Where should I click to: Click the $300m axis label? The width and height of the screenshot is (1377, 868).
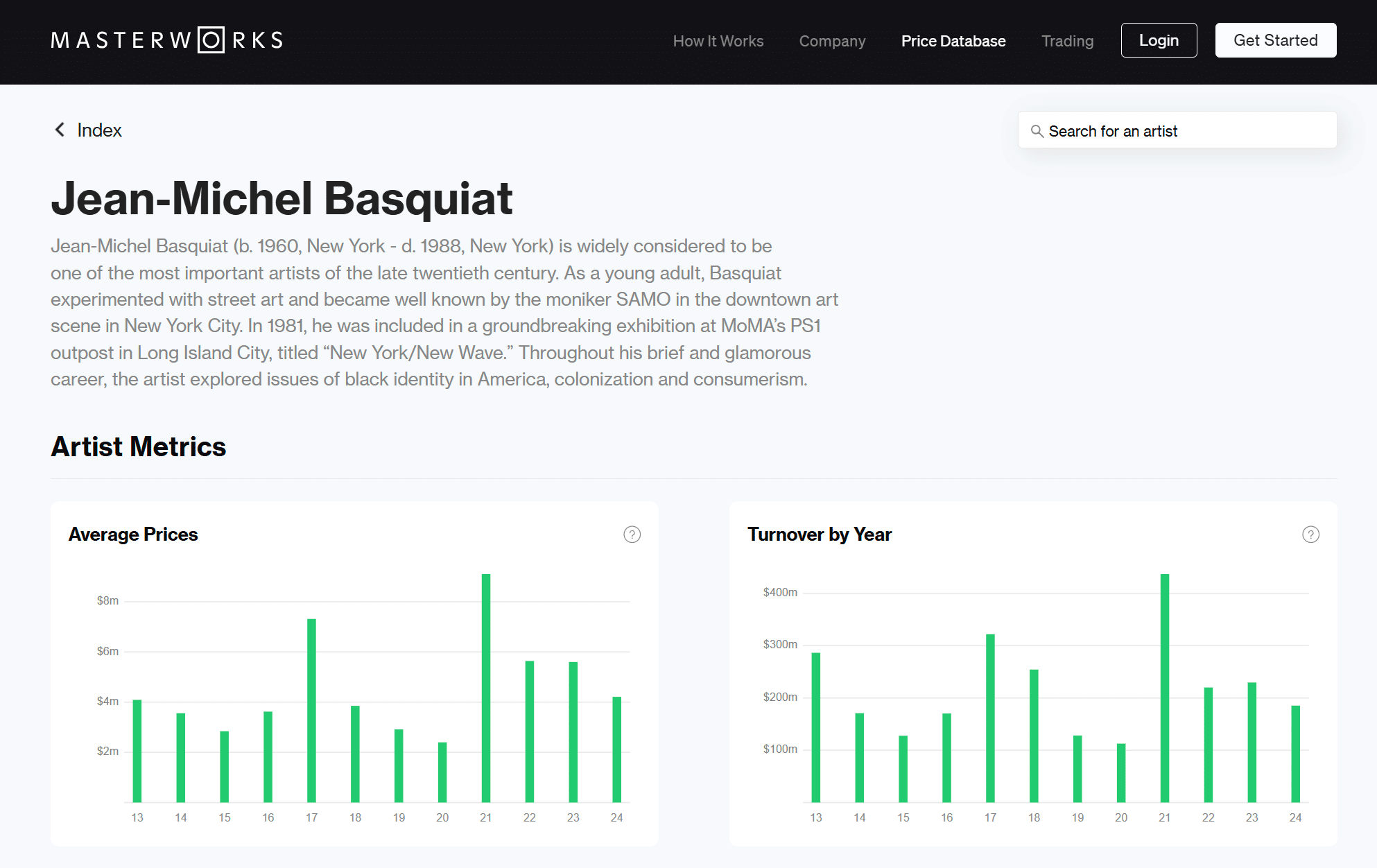point(780,645)
